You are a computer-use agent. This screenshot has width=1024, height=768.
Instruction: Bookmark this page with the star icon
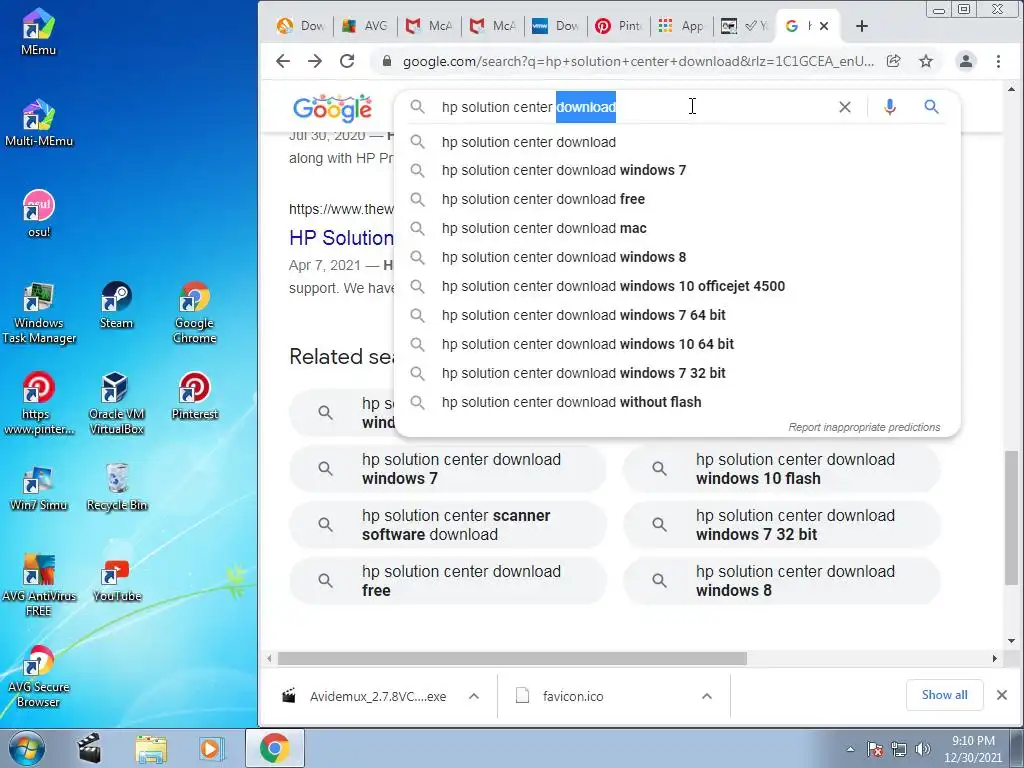point(925,61)
